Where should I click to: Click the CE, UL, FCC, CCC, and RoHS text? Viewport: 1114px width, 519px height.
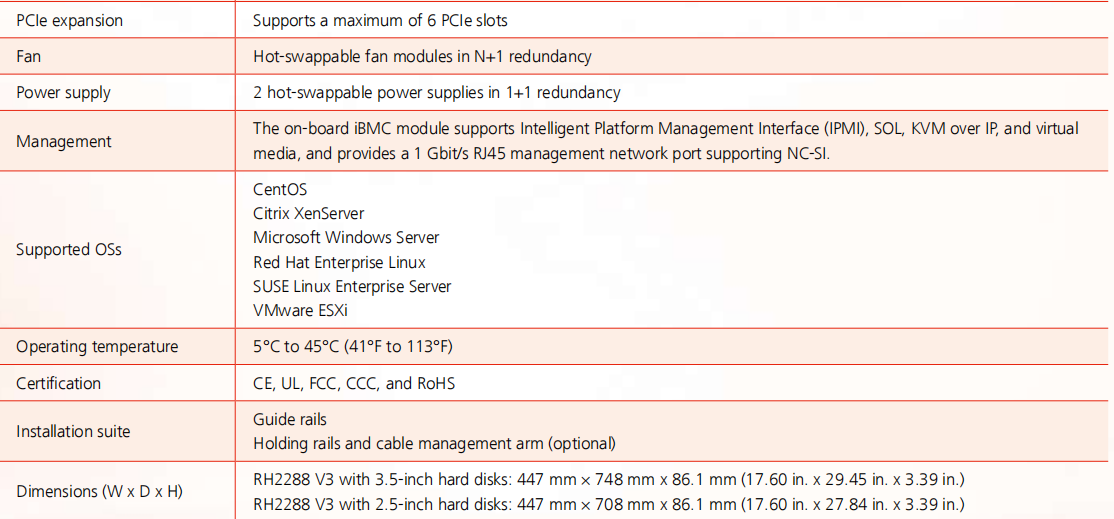(354, 383)
